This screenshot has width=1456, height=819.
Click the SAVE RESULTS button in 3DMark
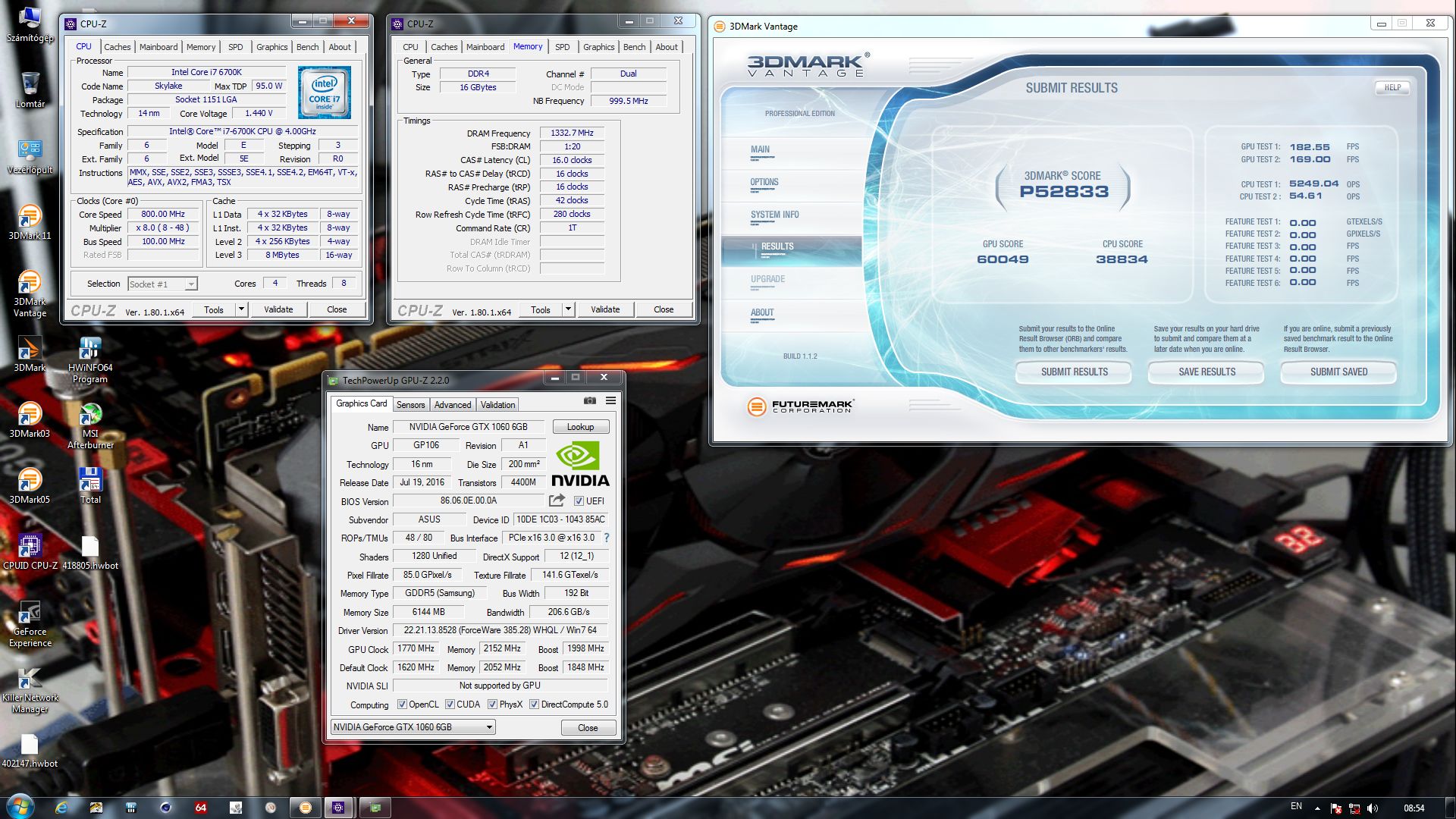pyautogui.click(x=1206, y=372)
